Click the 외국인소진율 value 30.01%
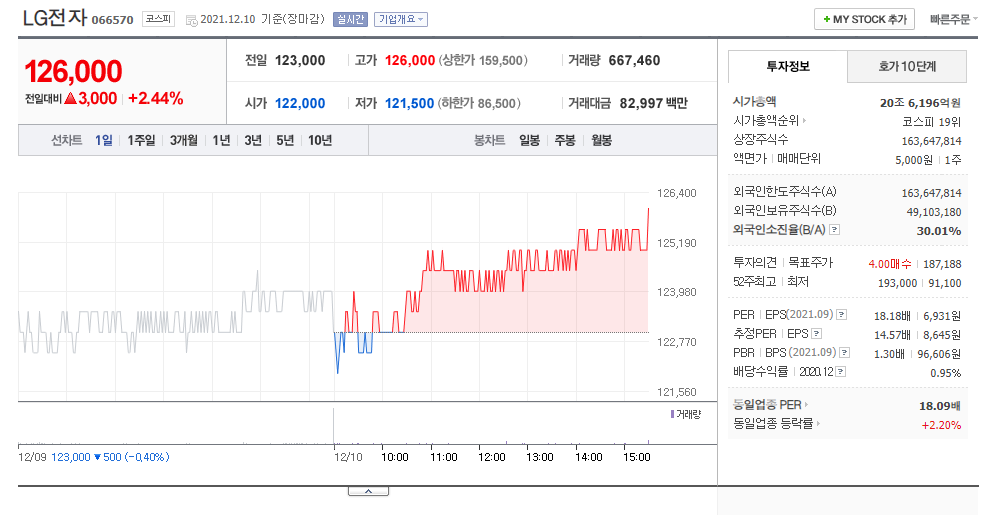This screenshot has height=515, width=983. [938, 231]
